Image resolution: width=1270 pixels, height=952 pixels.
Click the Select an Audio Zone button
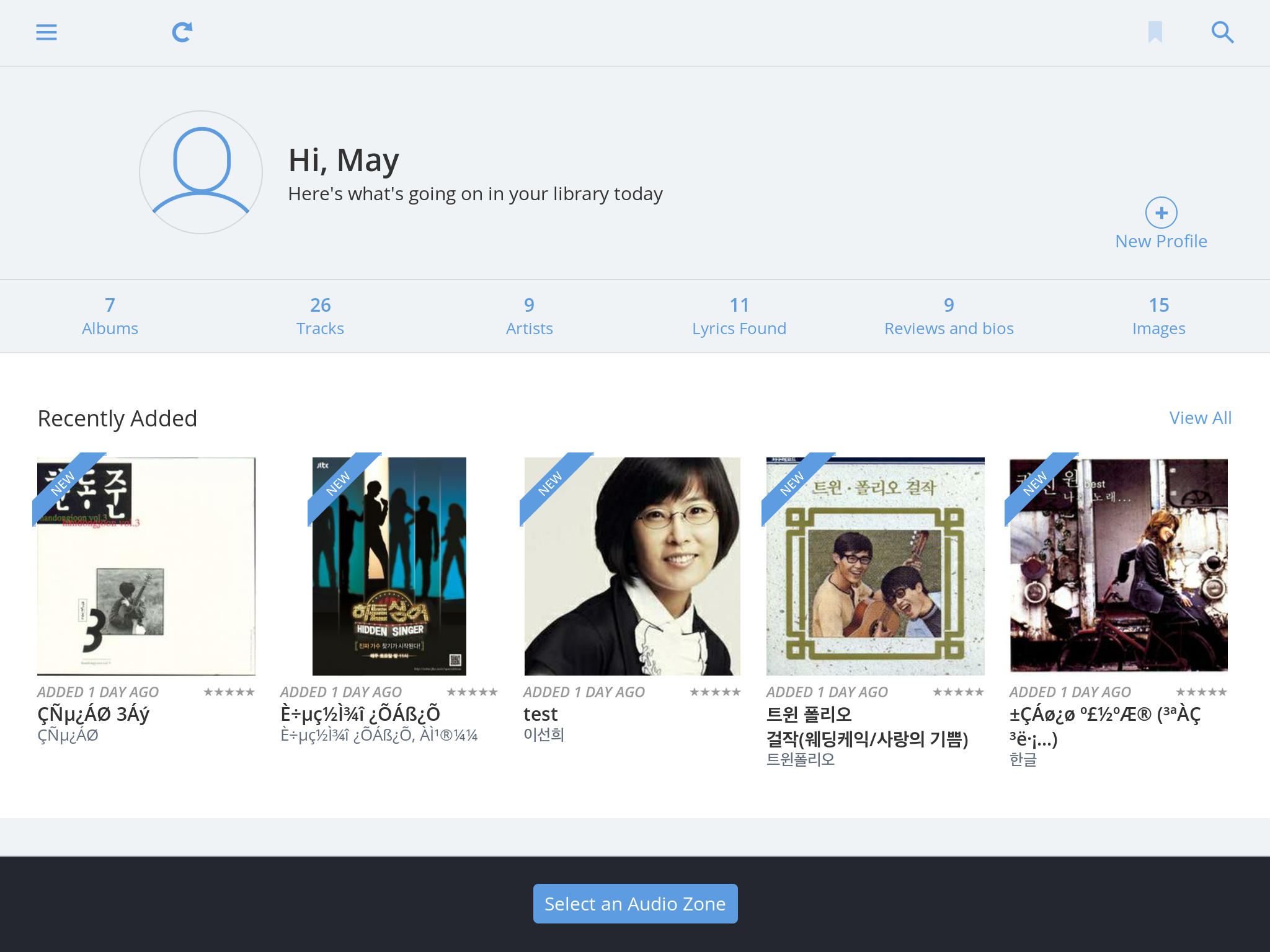[635, 904]
